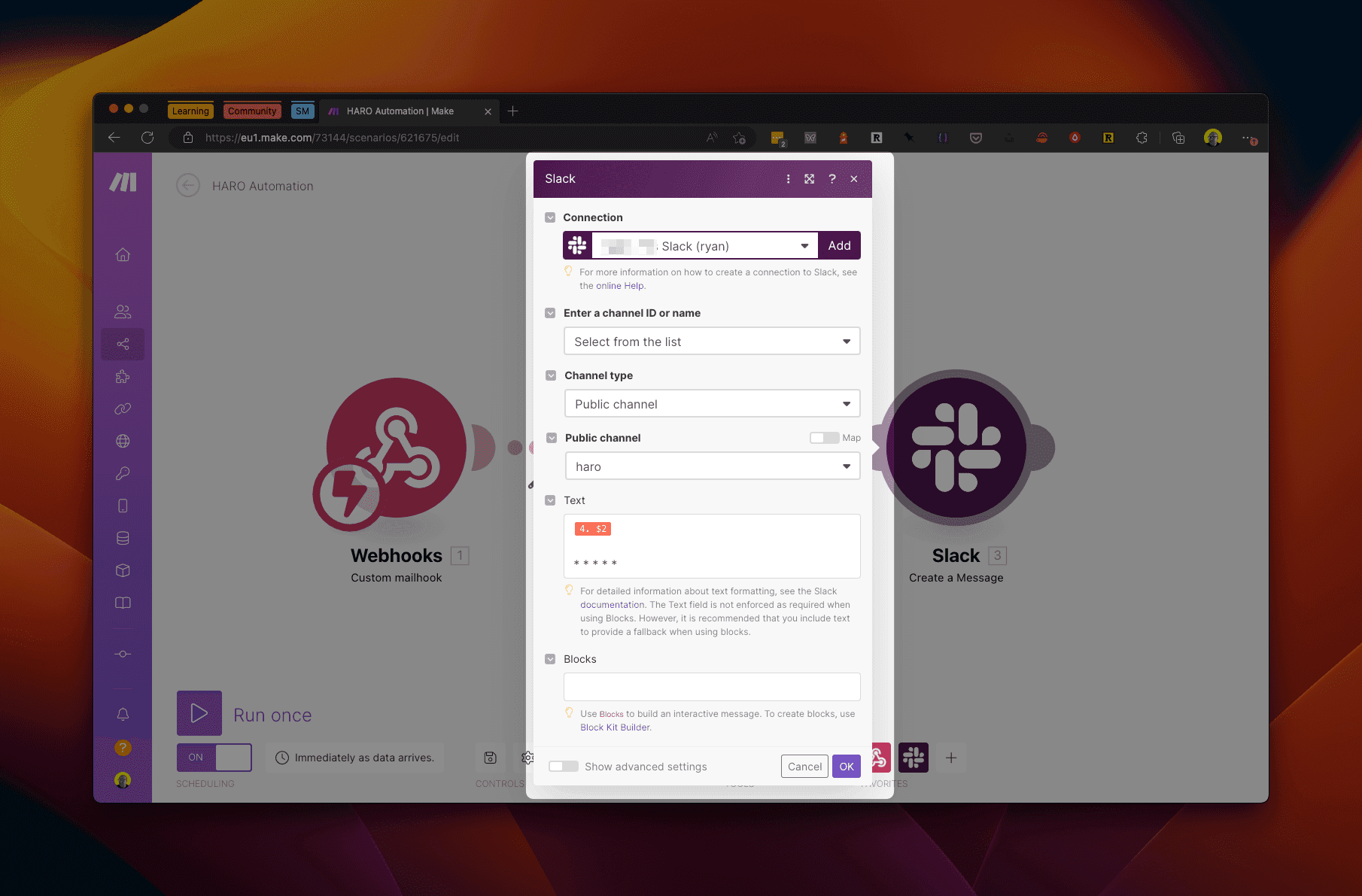Open the Slack (ryan) connection dropdown

point(705,246)
